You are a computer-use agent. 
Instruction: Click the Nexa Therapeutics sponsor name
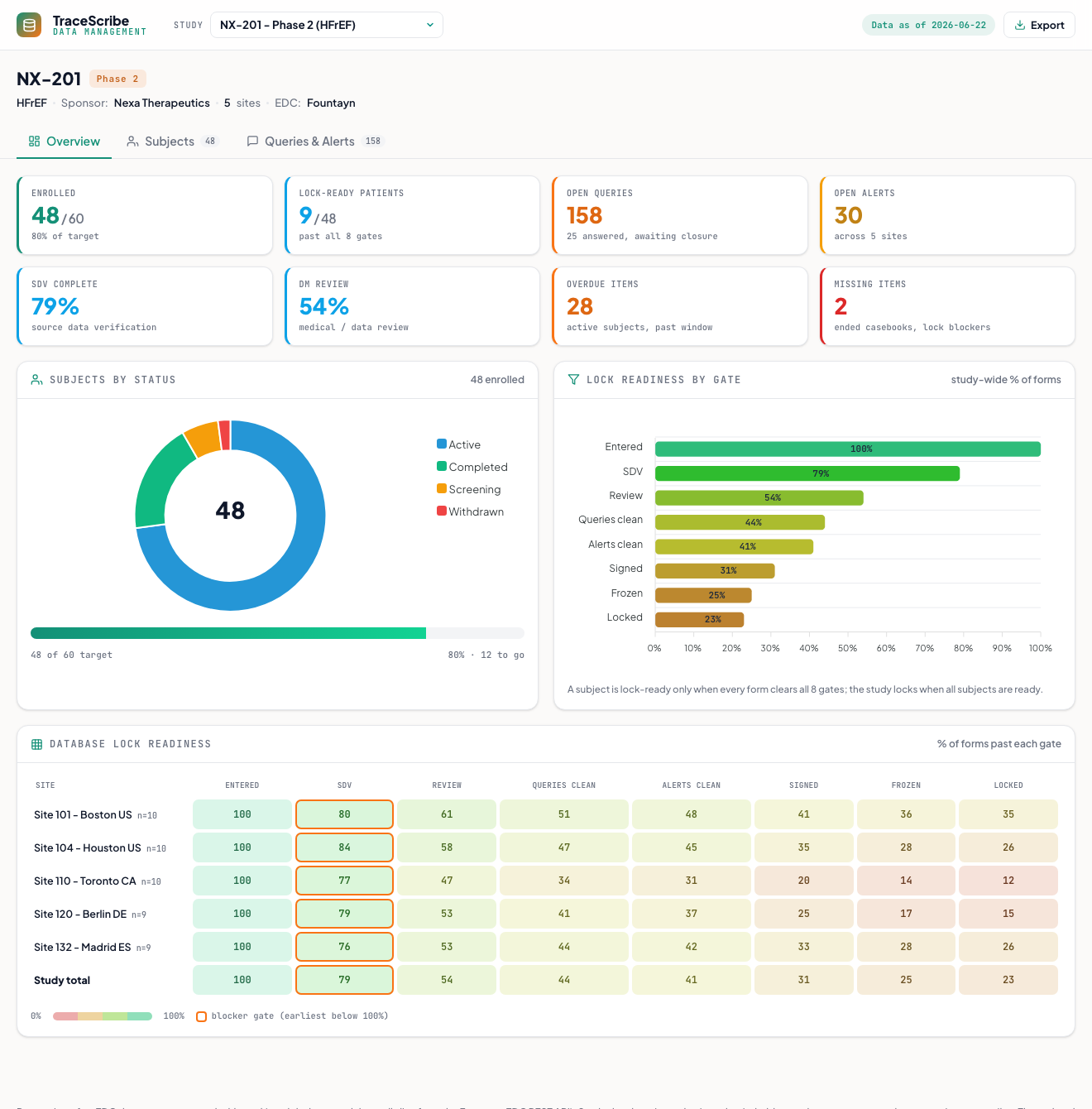tap(162, 103)
